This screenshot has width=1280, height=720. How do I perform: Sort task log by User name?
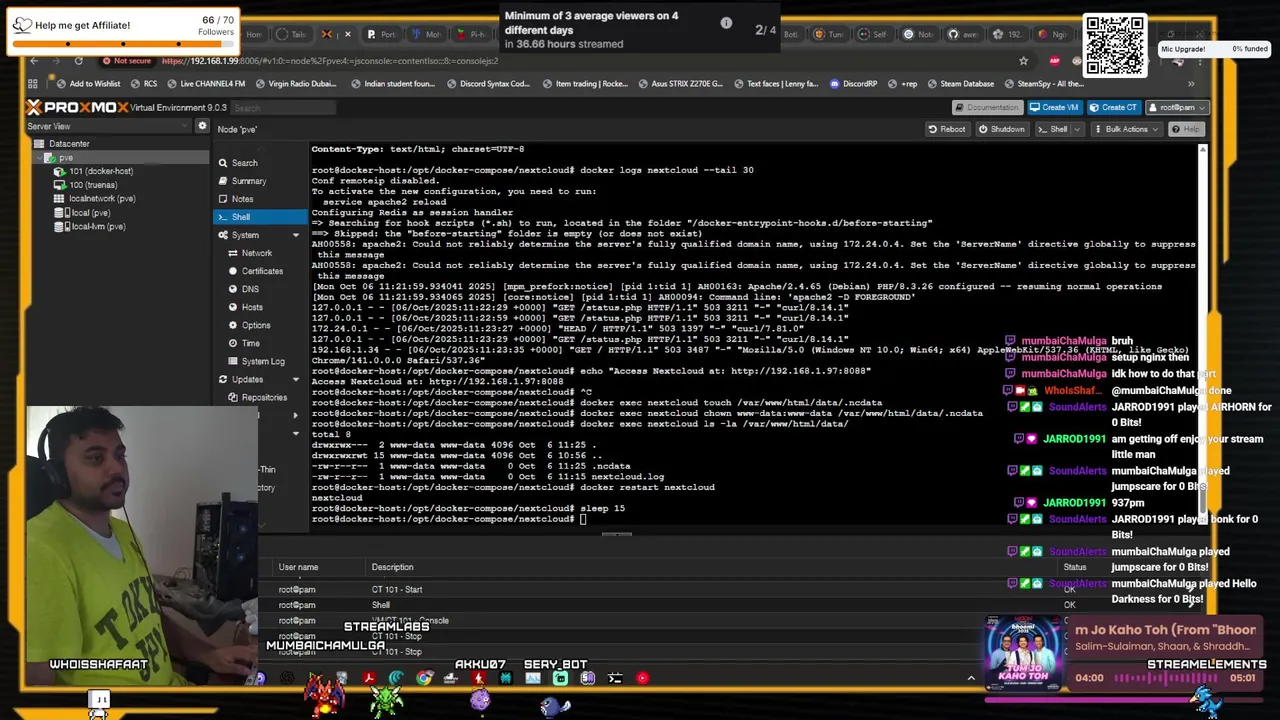tap(298, 568)
